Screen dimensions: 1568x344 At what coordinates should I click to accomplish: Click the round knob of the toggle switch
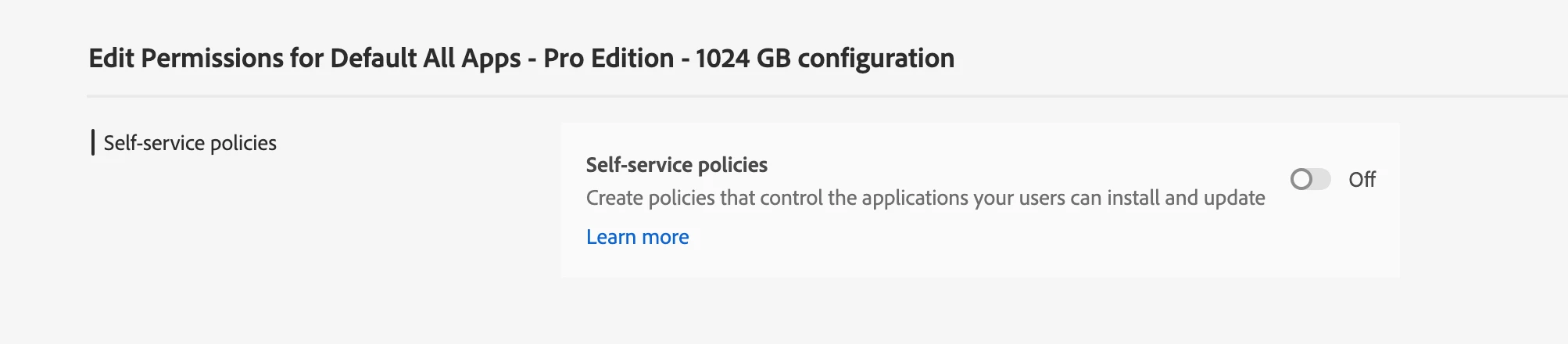pos(1301,180)
